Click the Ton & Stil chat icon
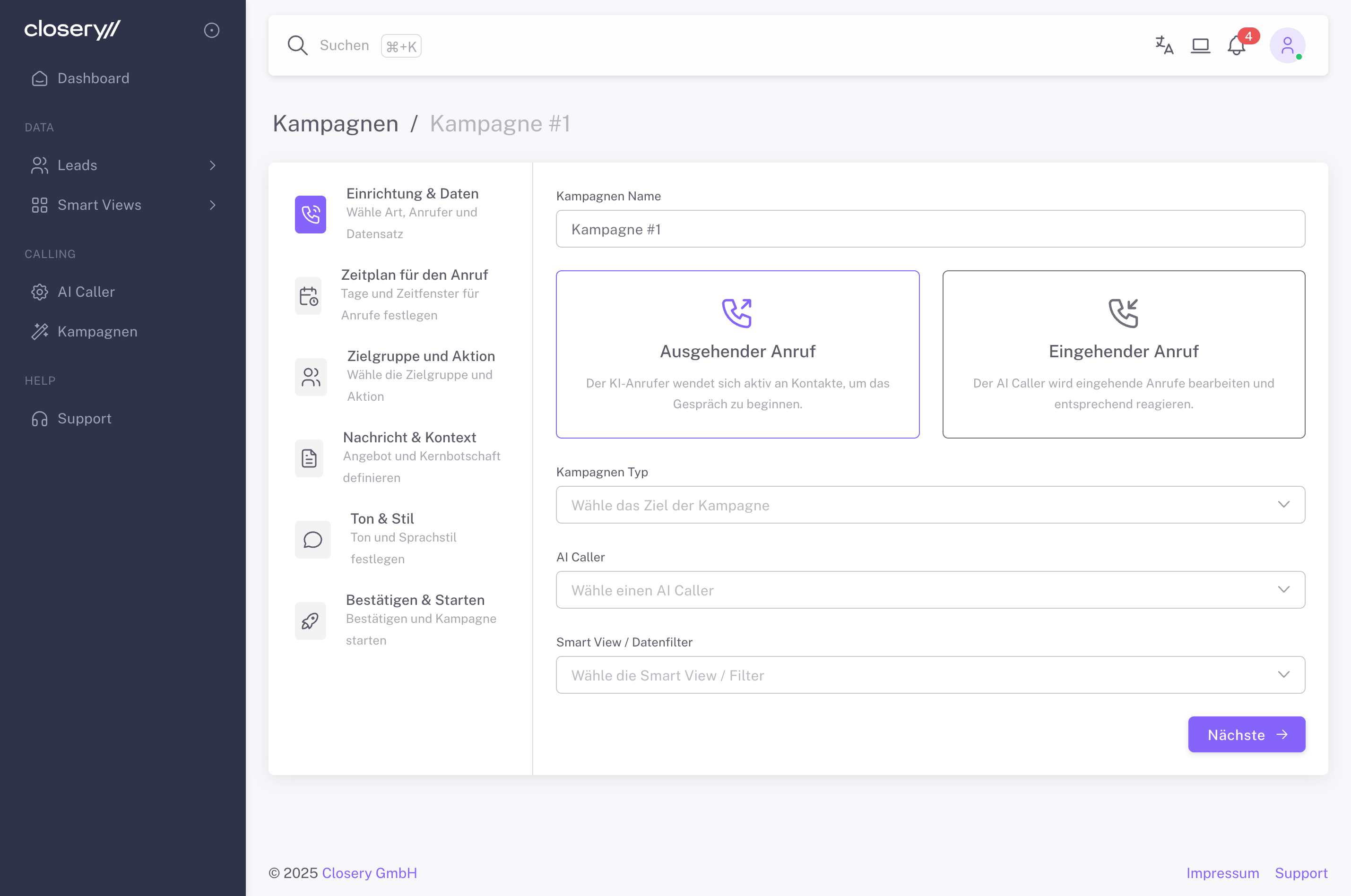The image size is (1351, 896). pyautogui.click(x=312, y=539)
